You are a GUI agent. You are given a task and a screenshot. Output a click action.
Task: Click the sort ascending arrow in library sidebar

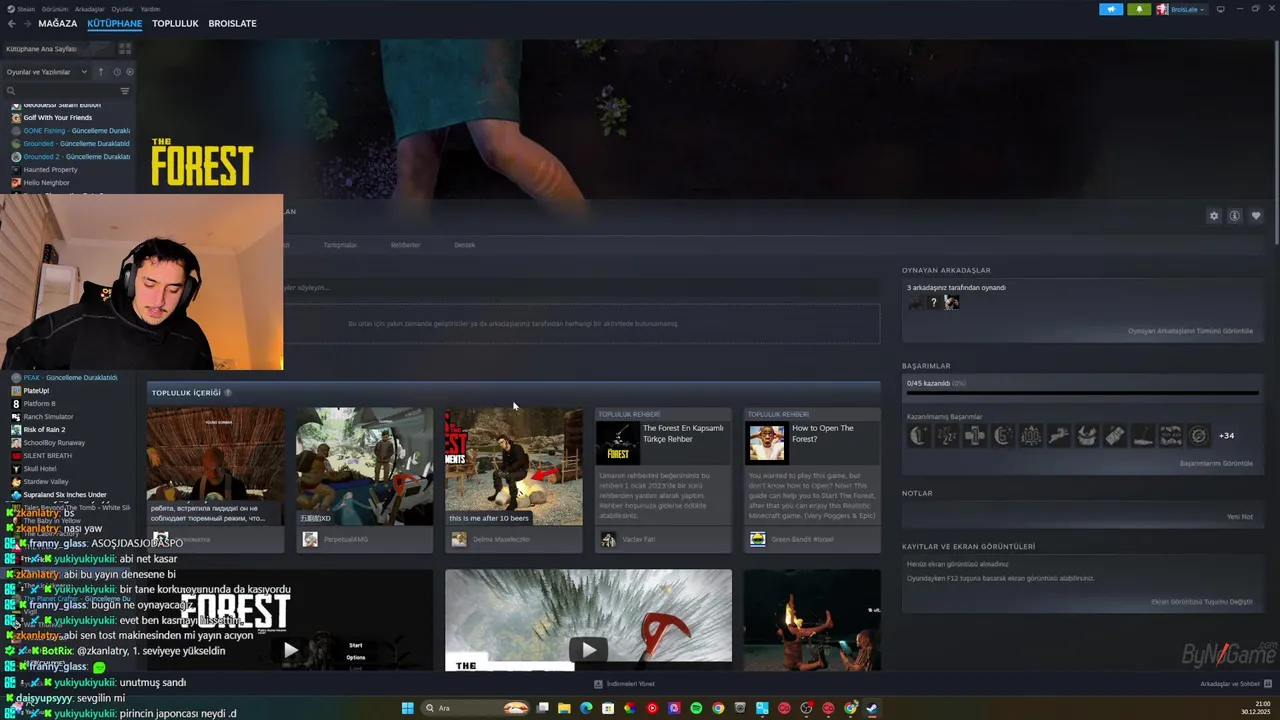(100, 72)
